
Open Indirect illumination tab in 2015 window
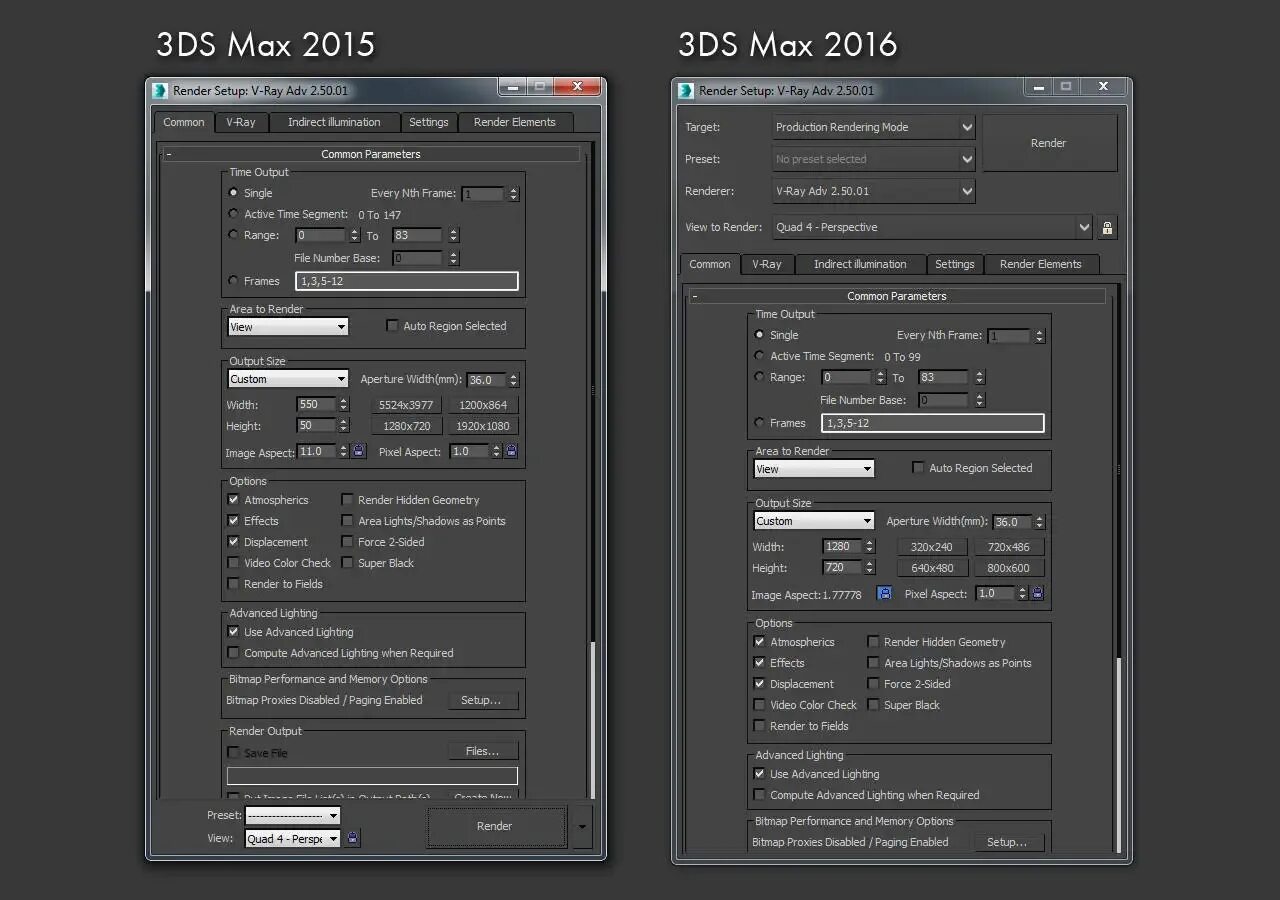click(334, 122)
